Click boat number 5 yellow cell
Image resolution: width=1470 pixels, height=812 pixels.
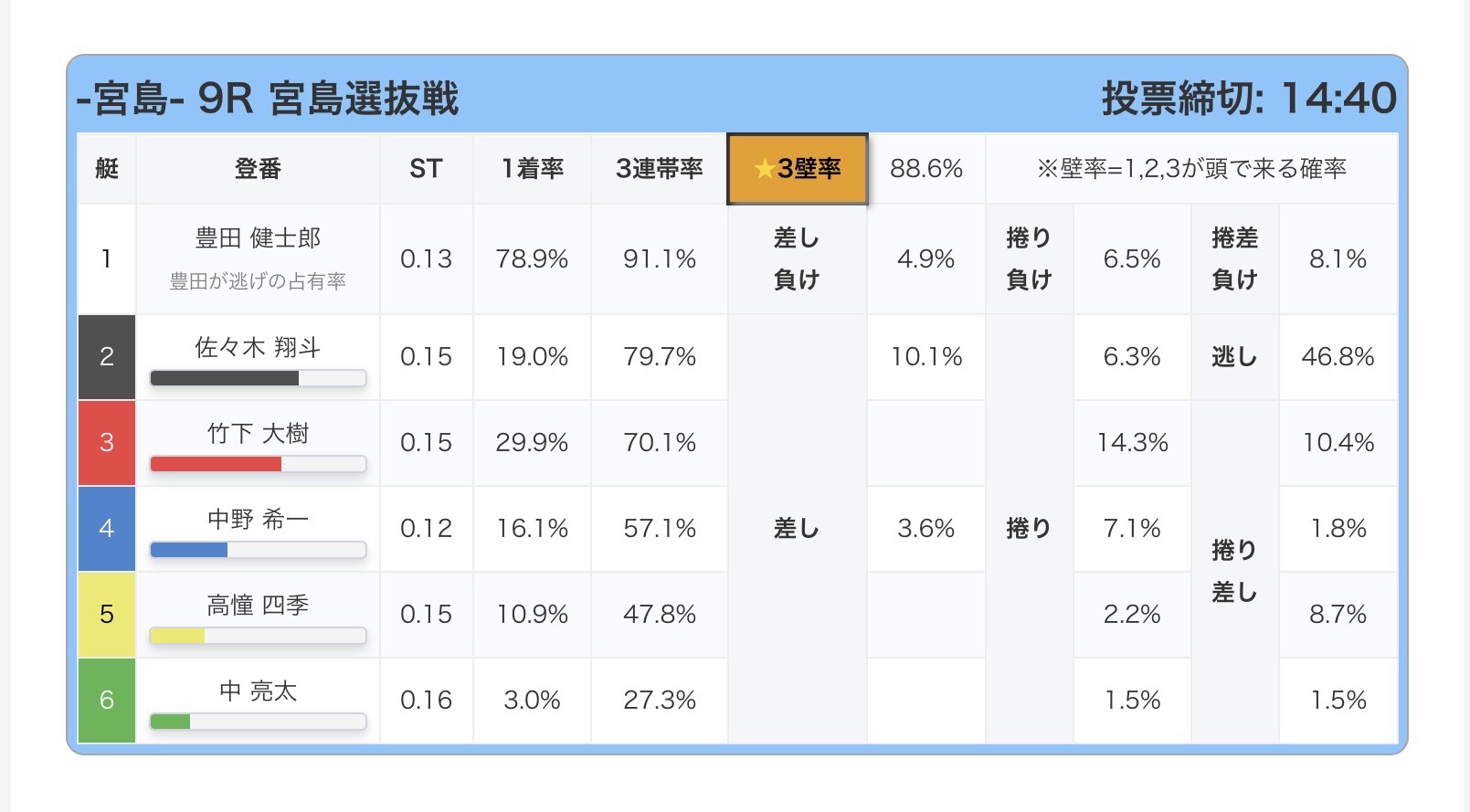(x=107, y=615)
